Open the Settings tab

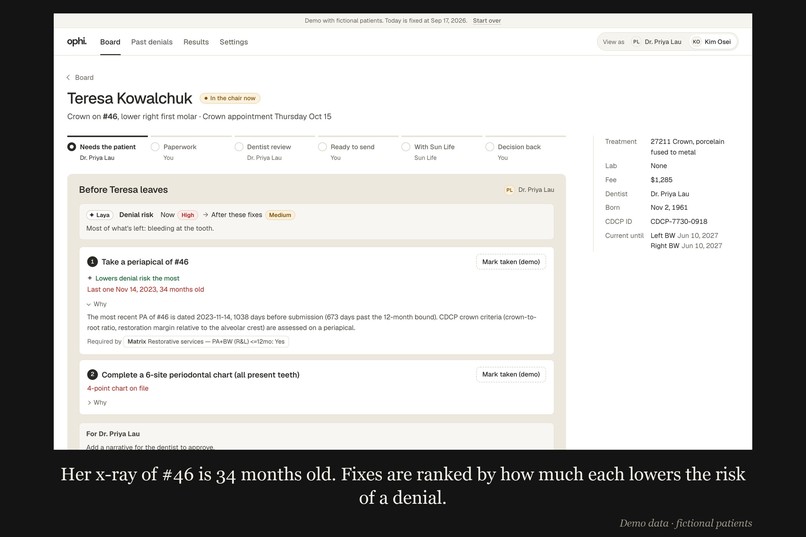(233, 42)
